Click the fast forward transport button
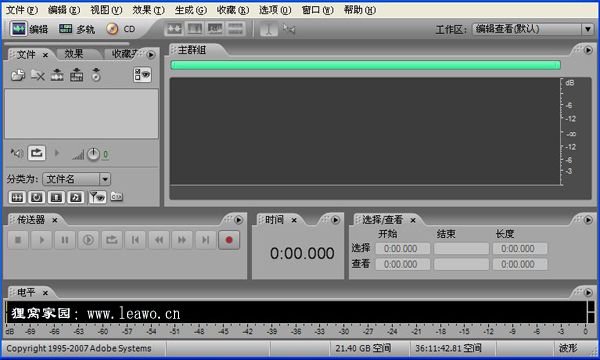The height and width of the screenshot is (360, 600). [182, 240]
